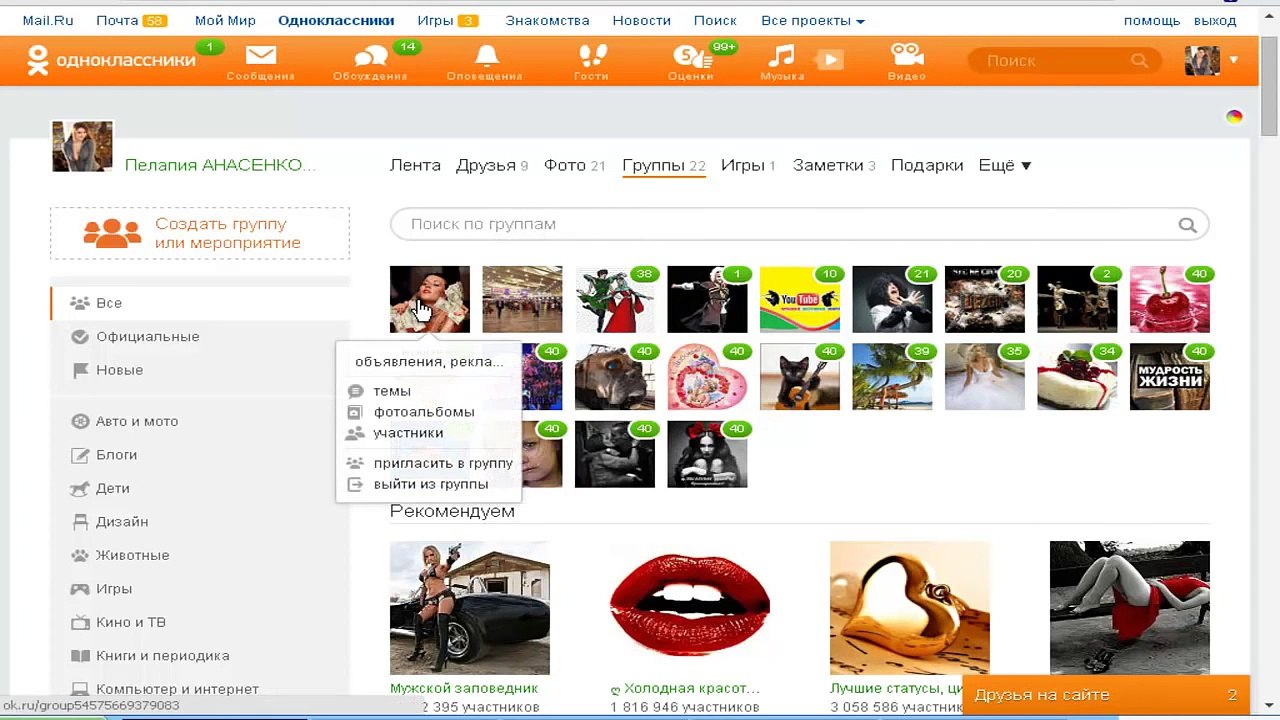Select the Все groups filter

pos(200,303)
